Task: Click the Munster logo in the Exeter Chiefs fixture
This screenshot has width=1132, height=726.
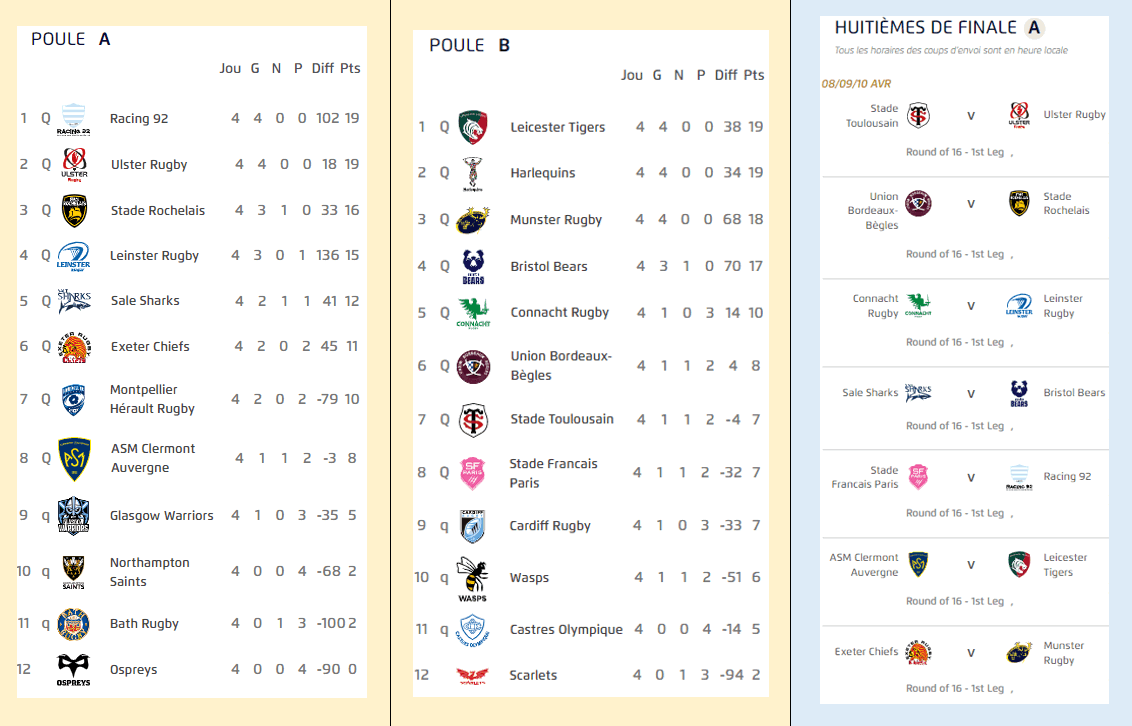Action: coord(1019,653)
